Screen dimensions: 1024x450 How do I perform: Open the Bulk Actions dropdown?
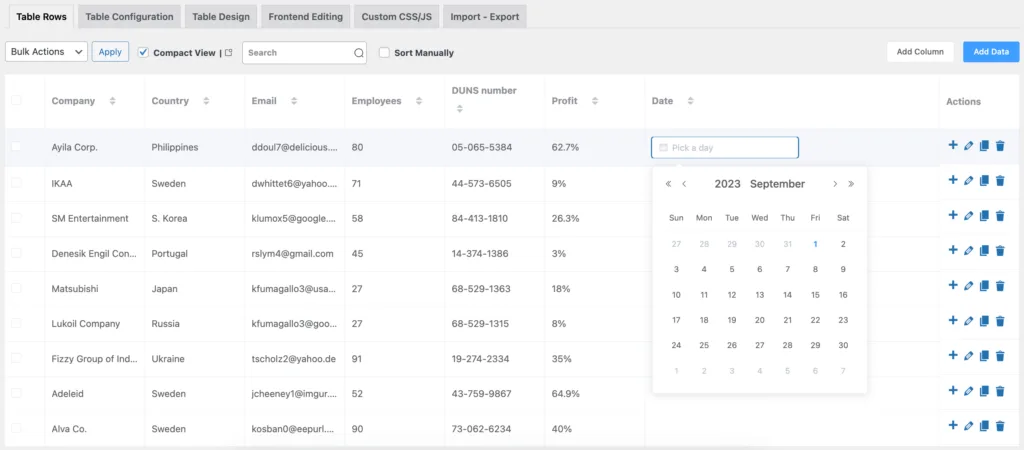point(46,52)
